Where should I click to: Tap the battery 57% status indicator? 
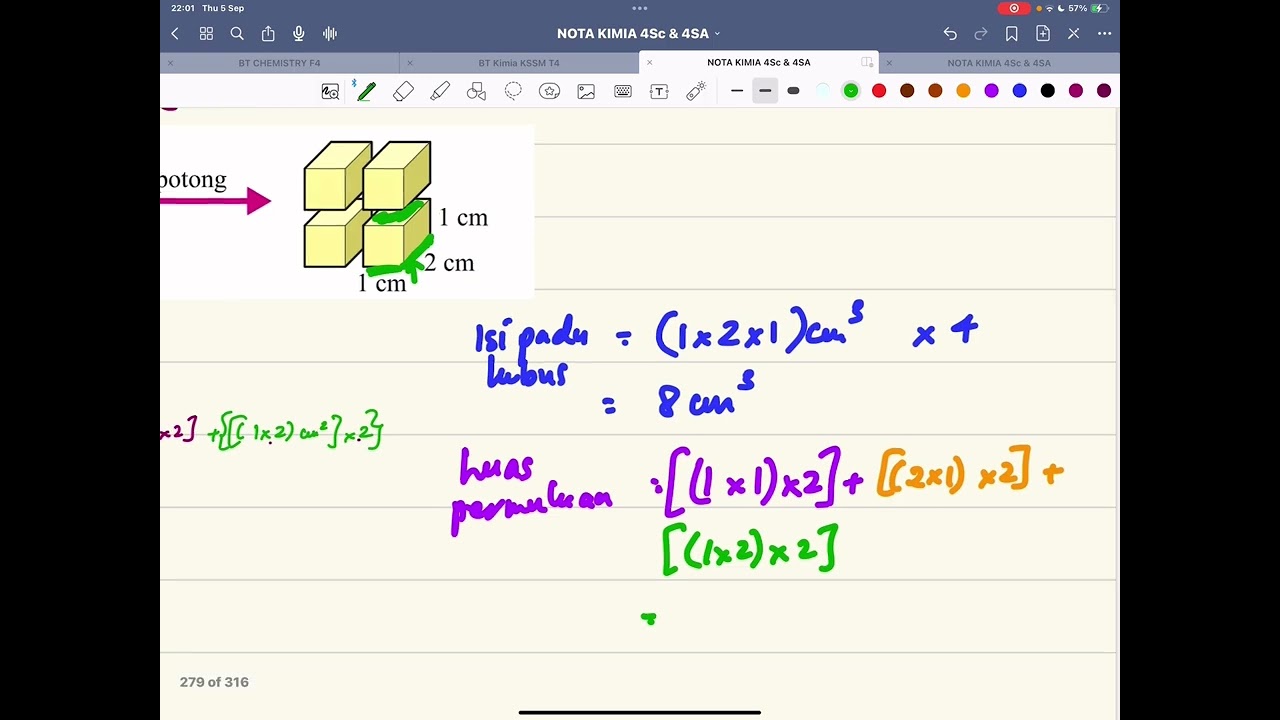(x=1088, y=8)
